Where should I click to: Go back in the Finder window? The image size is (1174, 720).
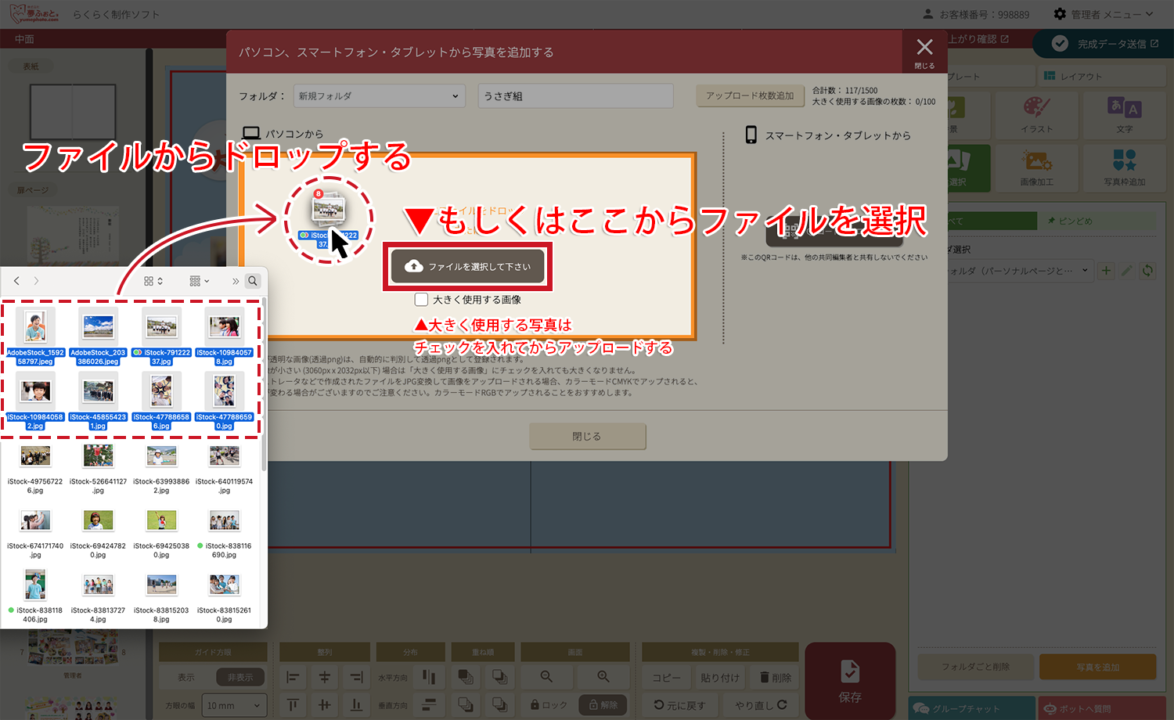click(x=16, y=281)
